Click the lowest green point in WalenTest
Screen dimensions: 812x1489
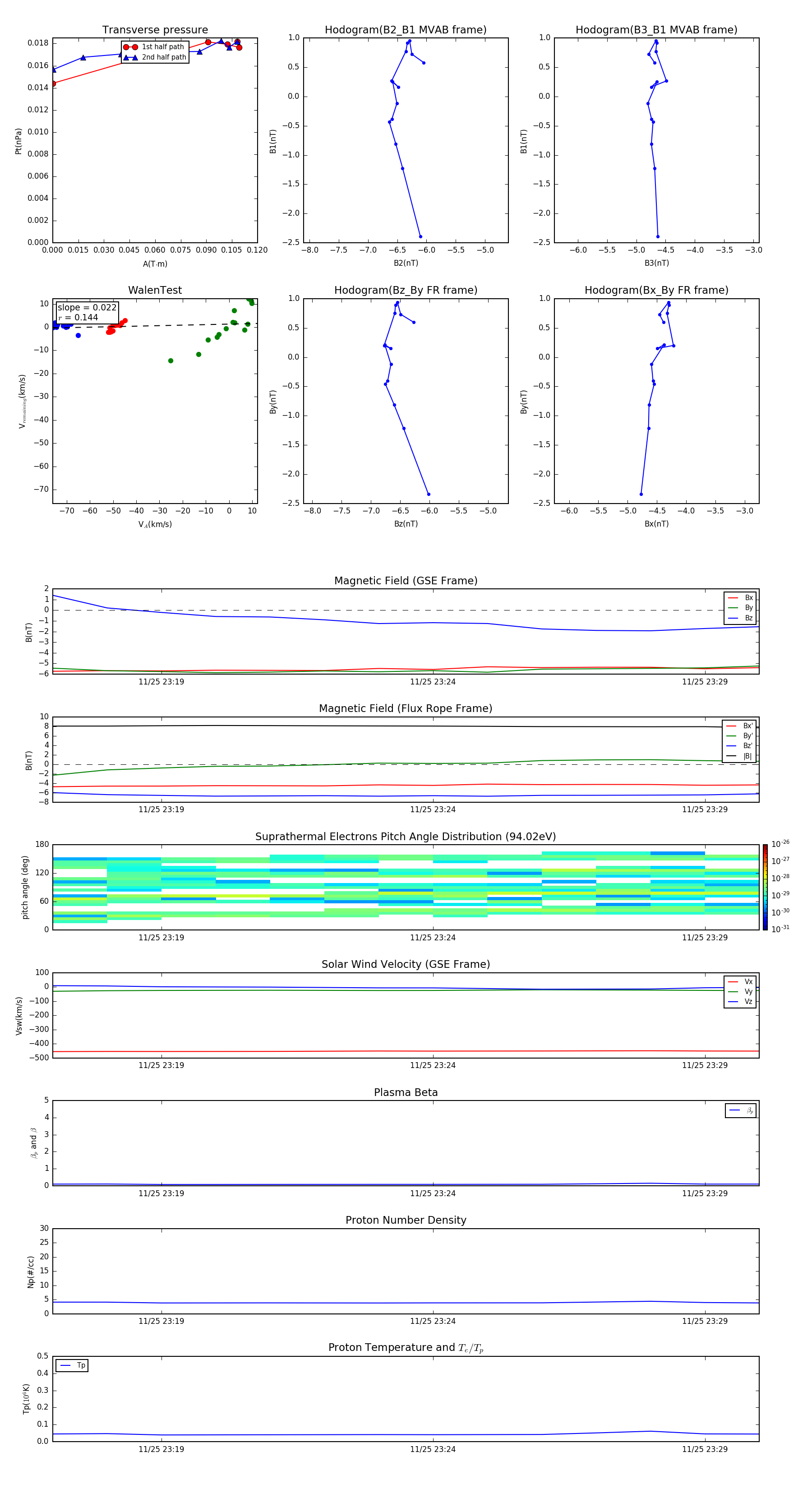[x=171, y=361]
